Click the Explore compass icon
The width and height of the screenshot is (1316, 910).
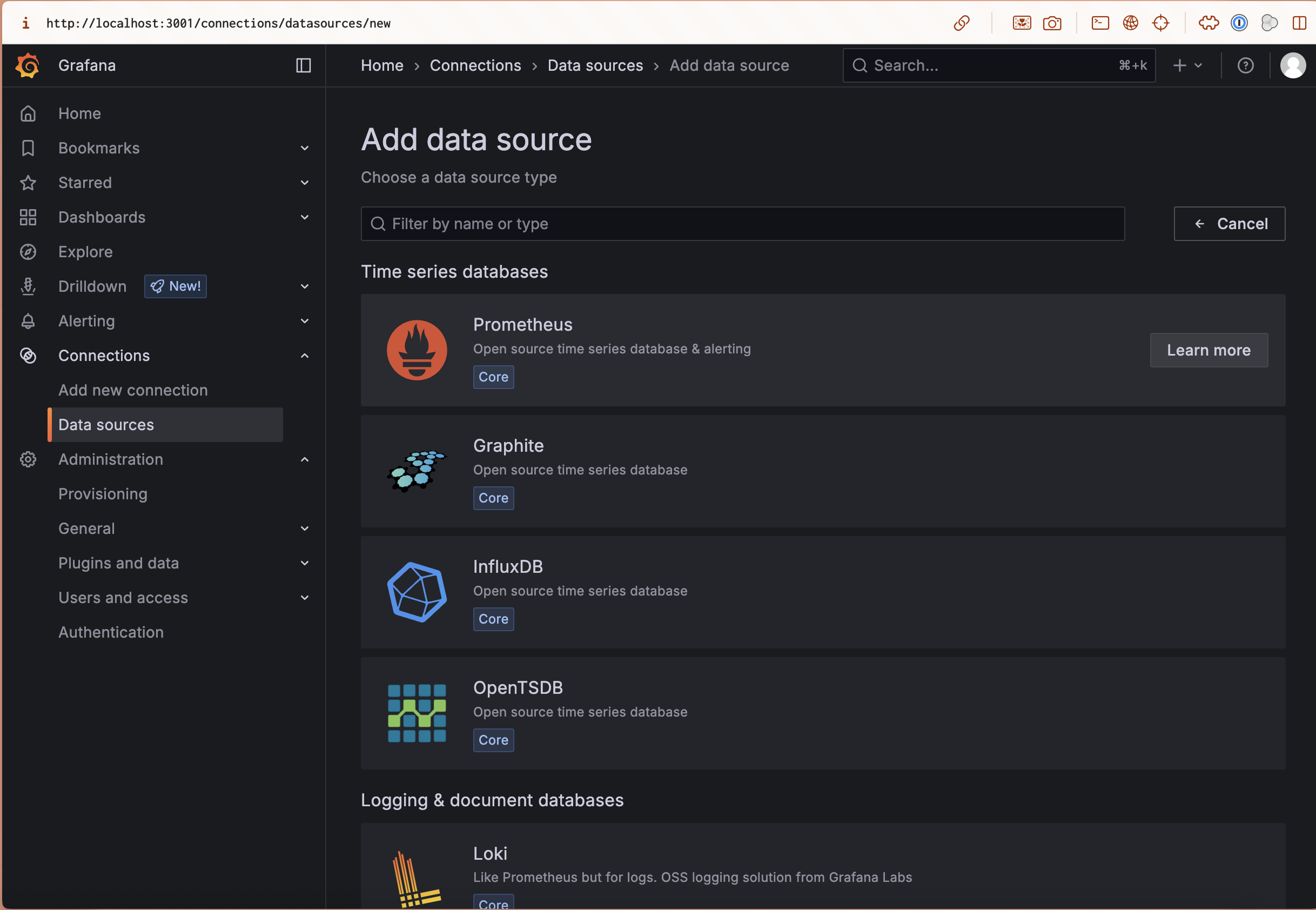click(x=28, y=252)
